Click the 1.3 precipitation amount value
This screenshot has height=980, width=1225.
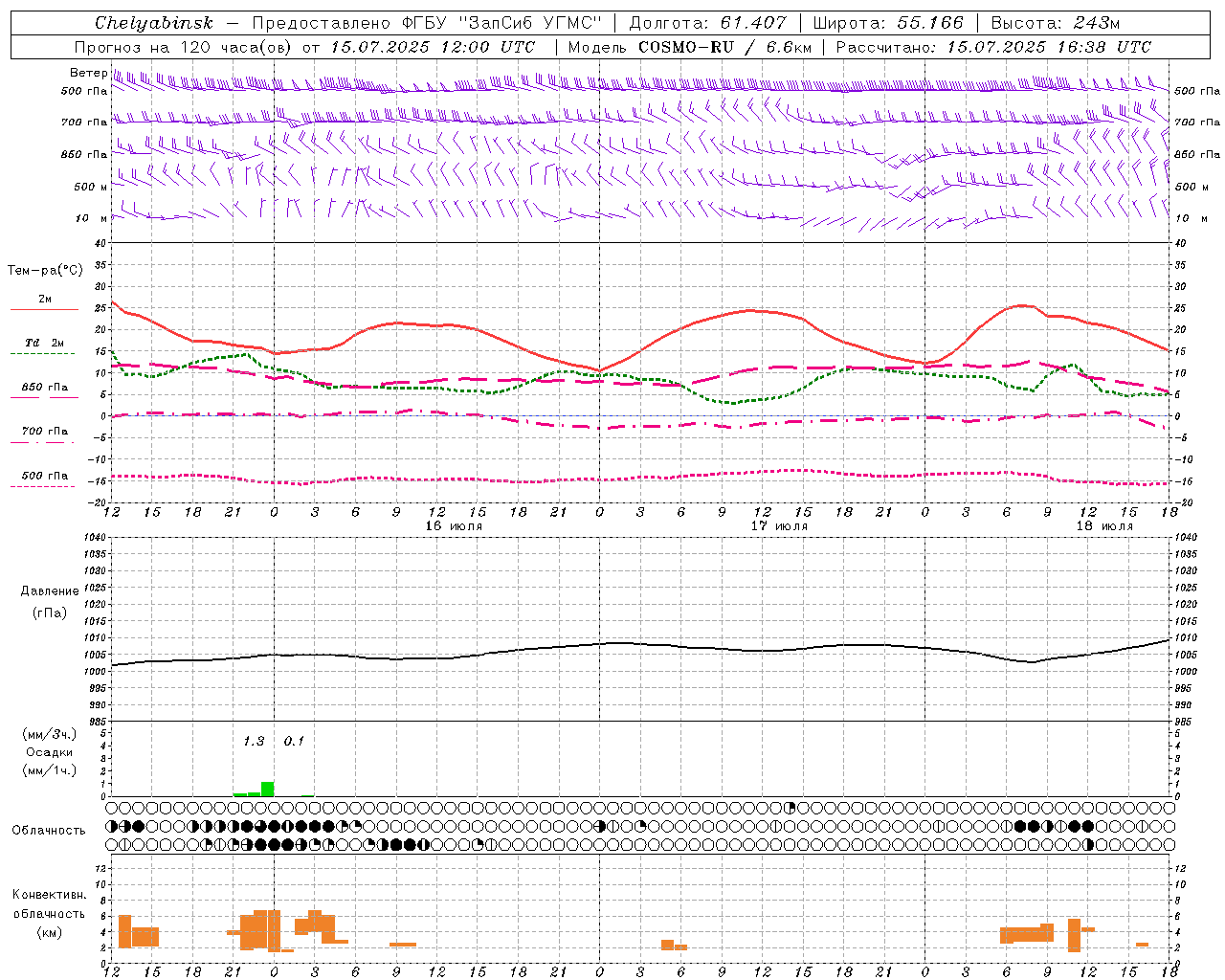[254, 742]
